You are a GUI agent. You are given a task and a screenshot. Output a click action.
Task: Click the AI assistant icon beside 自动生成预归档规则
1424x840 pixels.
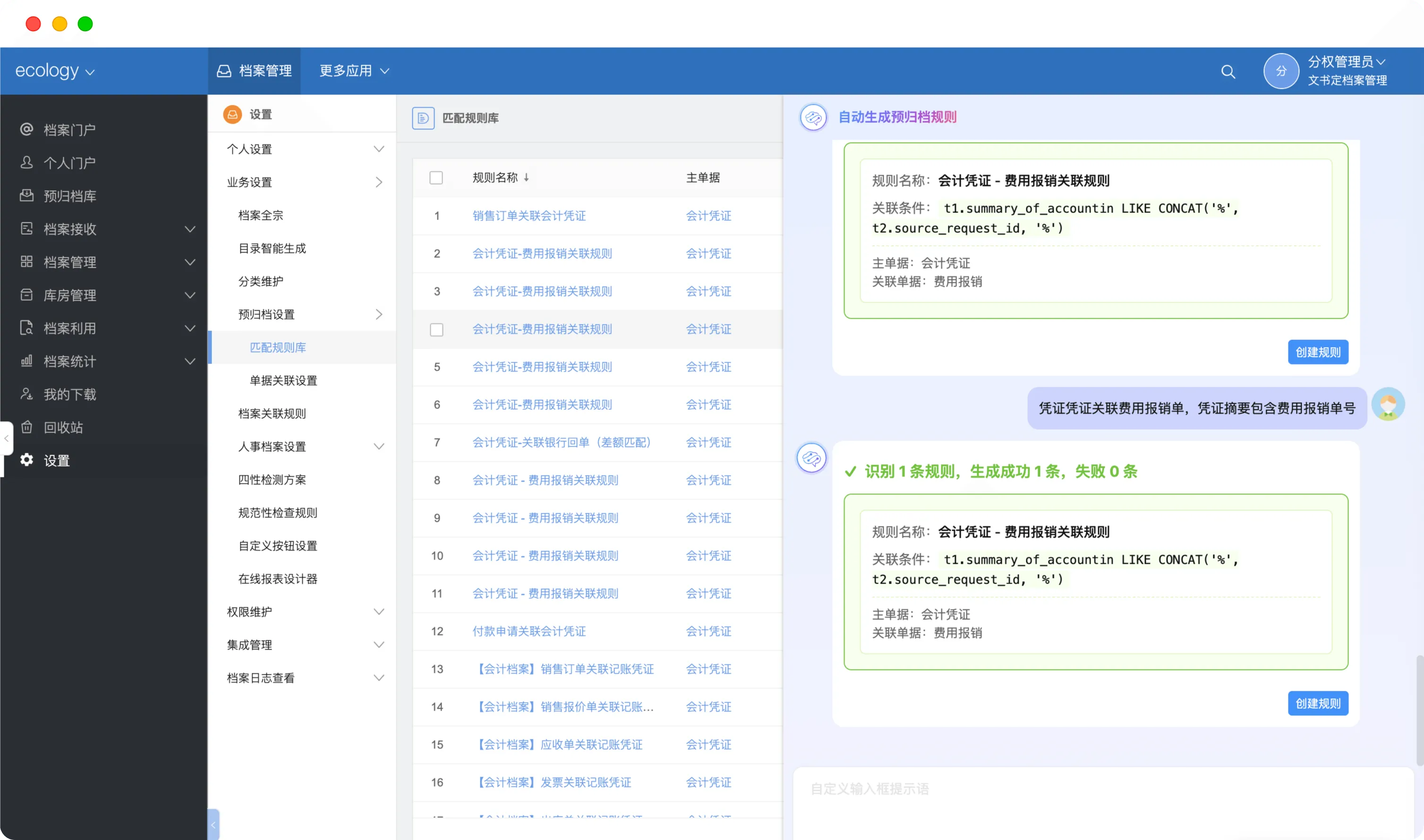813,117
